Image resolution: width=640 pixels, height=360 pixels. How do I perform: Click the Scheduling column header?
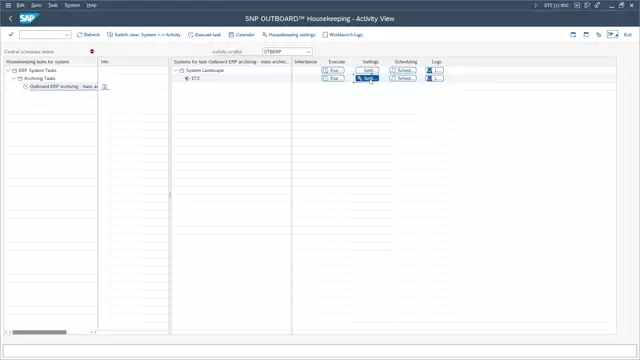[406, 62]
